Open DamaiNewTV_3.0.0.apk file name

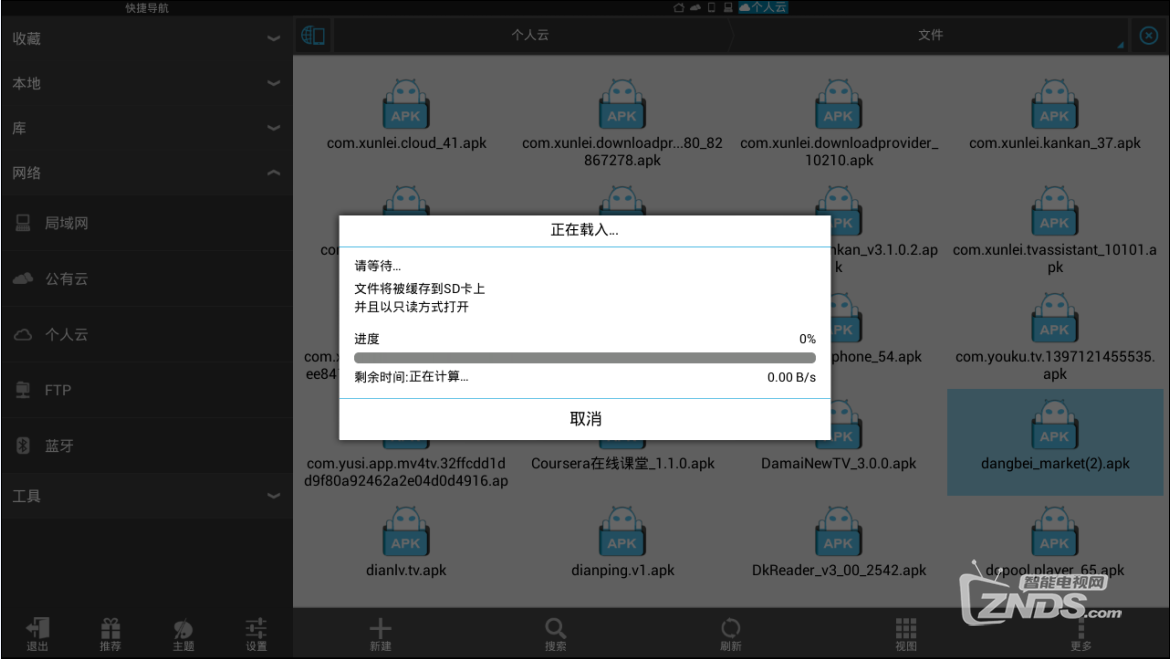coord(839,463)
